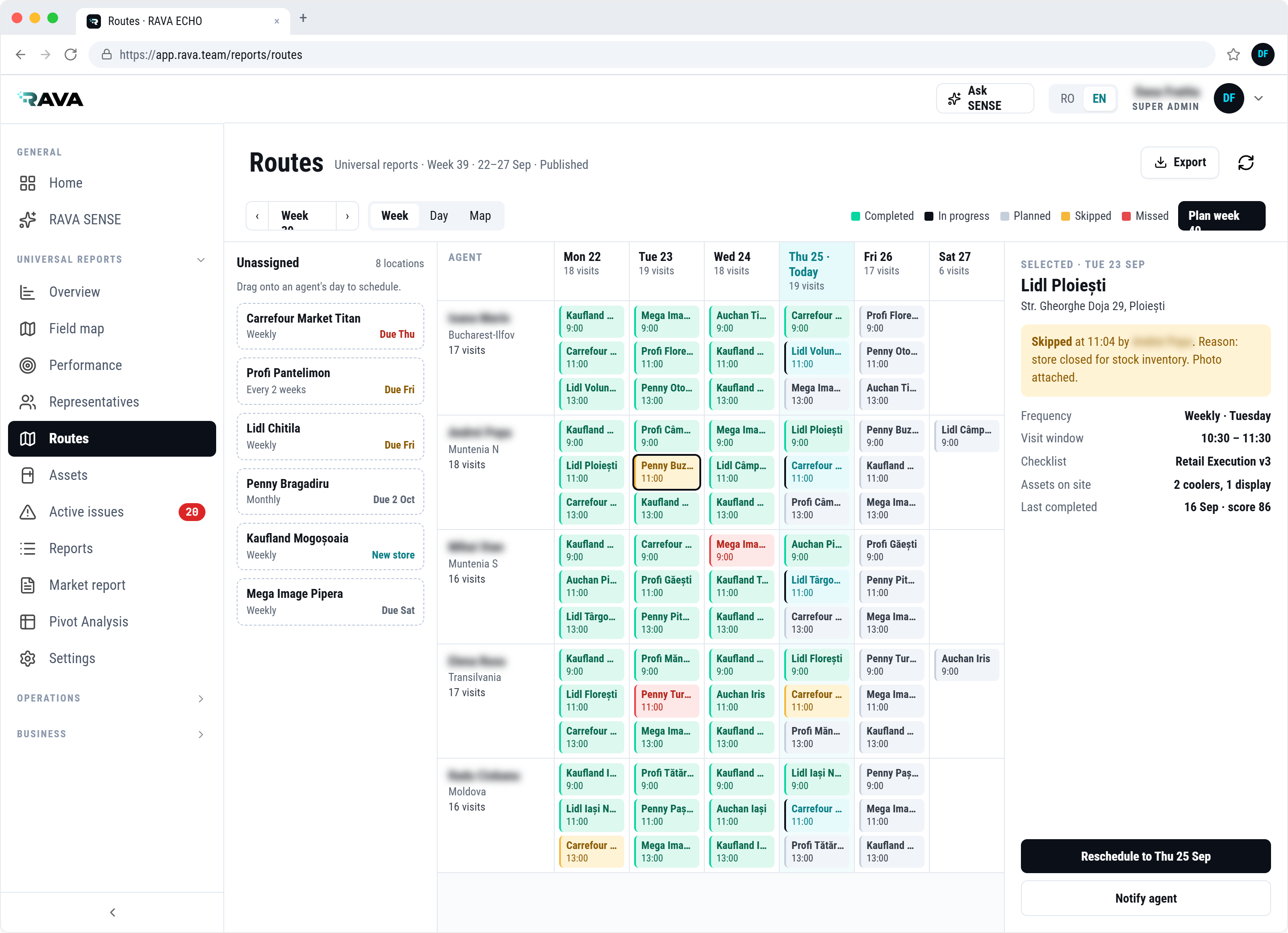Switch language to RO
Viewport: 1288px width, 933px height.
pos(1067,98)
